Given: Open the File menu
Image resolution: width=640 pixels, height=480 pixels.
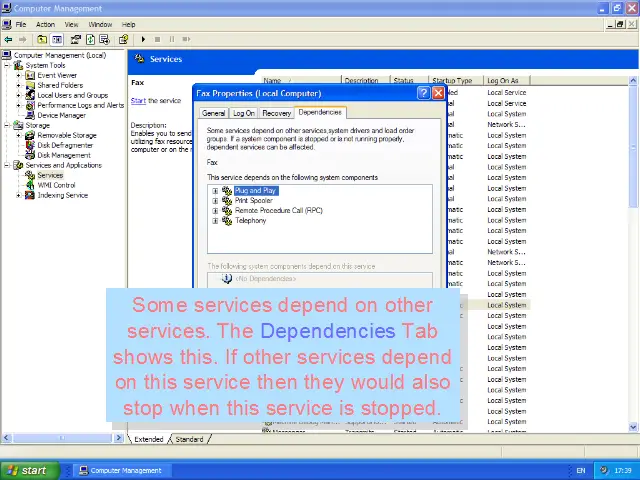Looking at the screenshot, I should tap(21, 24).
